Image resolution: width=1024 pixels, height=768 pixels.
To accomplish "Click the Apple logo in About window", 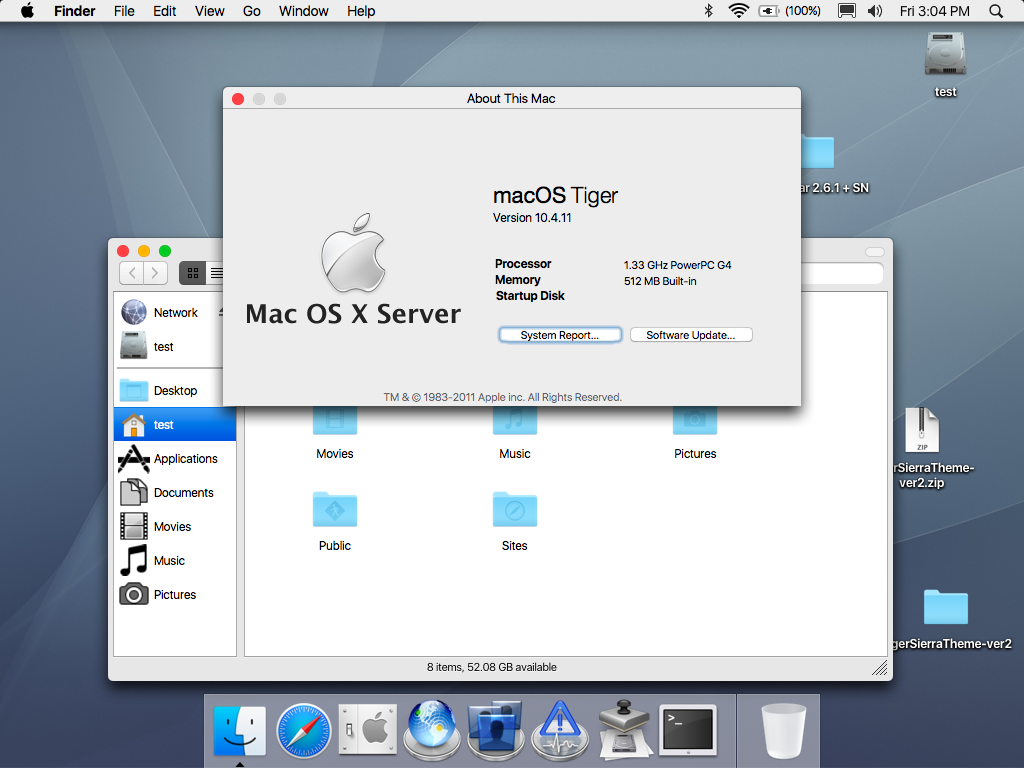I will (x=353, y=253).
